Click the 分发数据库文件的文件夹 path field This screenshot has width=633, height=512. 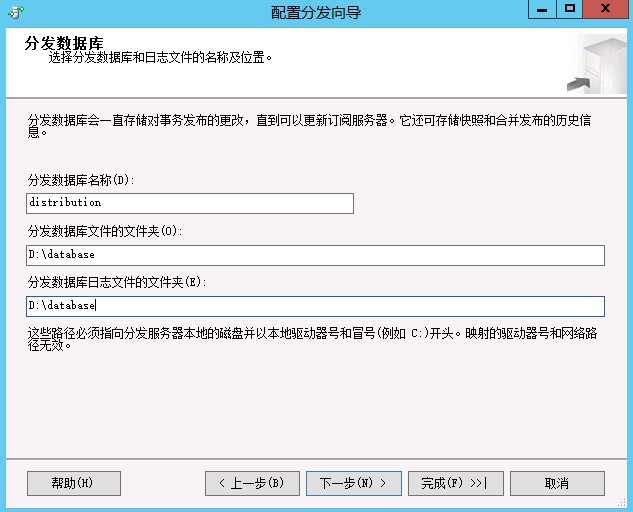pyautogui.click(x=315, y=255)
